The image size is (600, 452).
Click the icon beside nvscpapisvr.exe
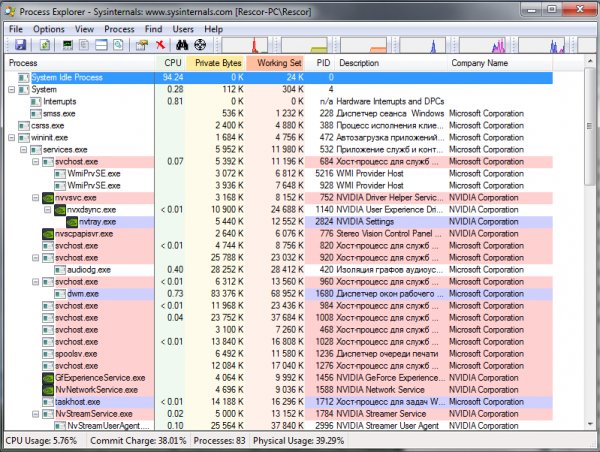tap(48, 234)
